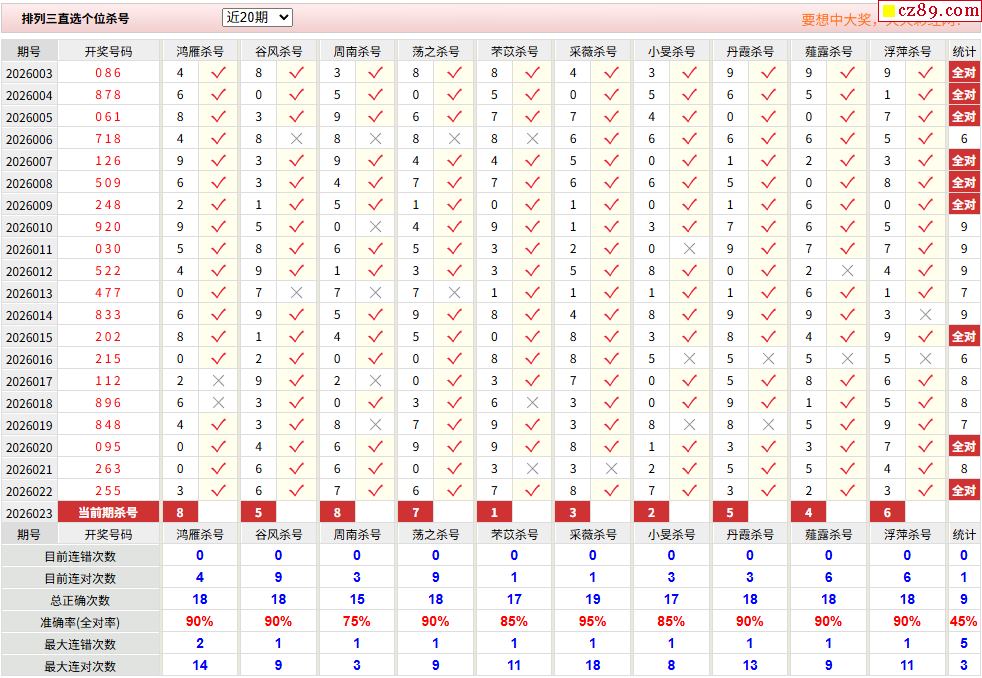Image resolution: width=982 pixels, height=678 pixels.
Task: Click the red current kill number under 浮萍杀号
Action: [887, 513]
